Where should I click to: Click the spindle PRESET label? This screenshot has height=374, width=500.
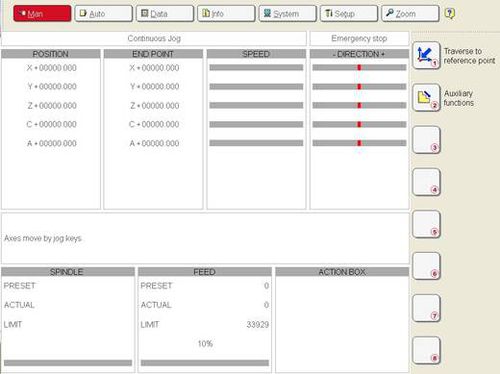tap(19, 286)
